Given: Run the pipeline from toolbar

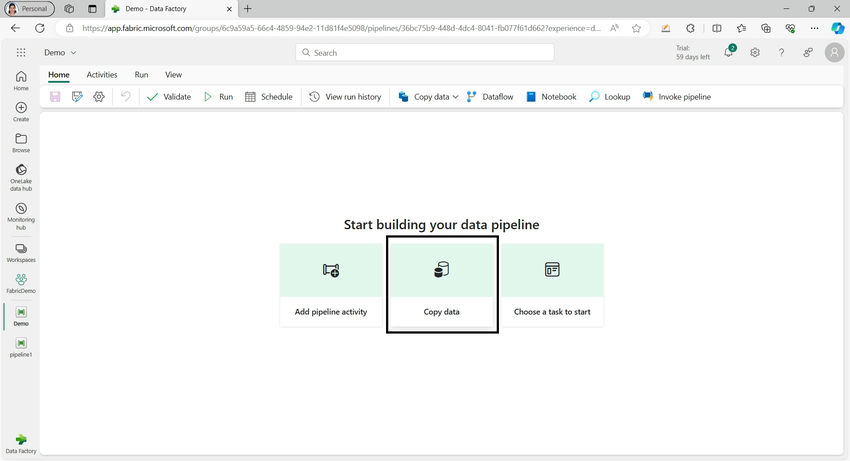Looking at the screenshot, I should 218,97.
